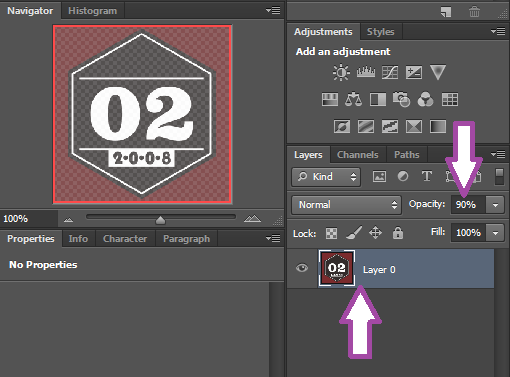Lock transparent pixels of the layer

point(331,233)
